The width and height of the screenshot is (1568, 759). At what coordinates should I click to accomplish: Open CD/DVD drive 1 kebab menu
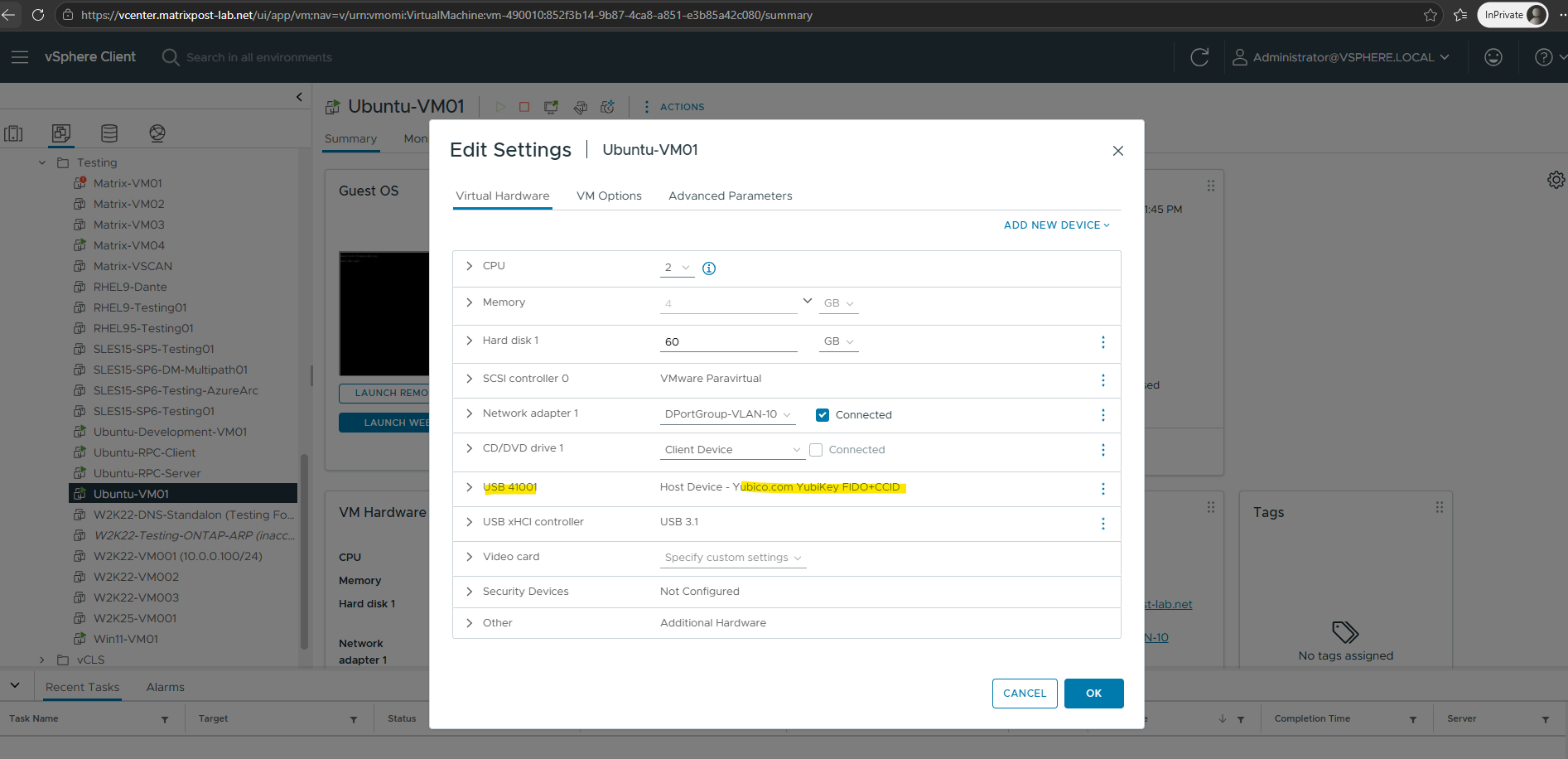pyautogui.click(x=1102, y=450)
